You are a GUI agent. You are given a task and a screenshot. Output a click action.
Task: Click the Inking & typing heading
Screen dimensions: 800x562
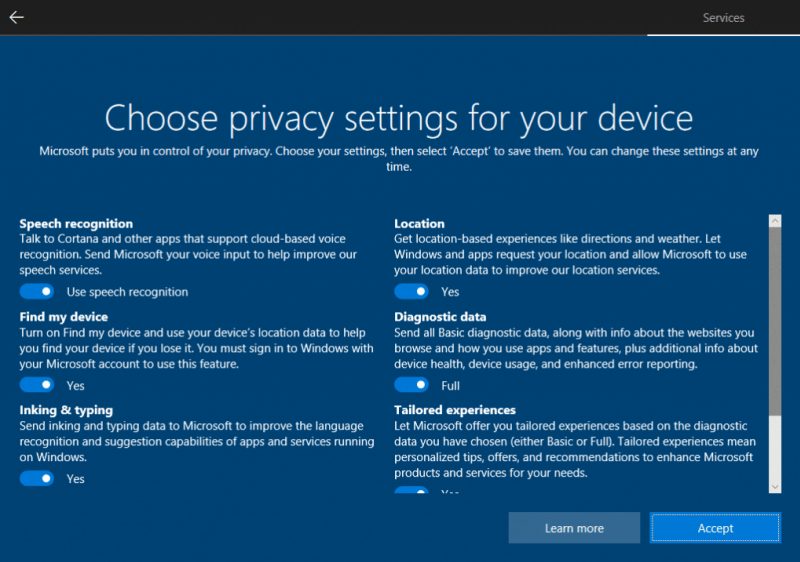point(66,410)
